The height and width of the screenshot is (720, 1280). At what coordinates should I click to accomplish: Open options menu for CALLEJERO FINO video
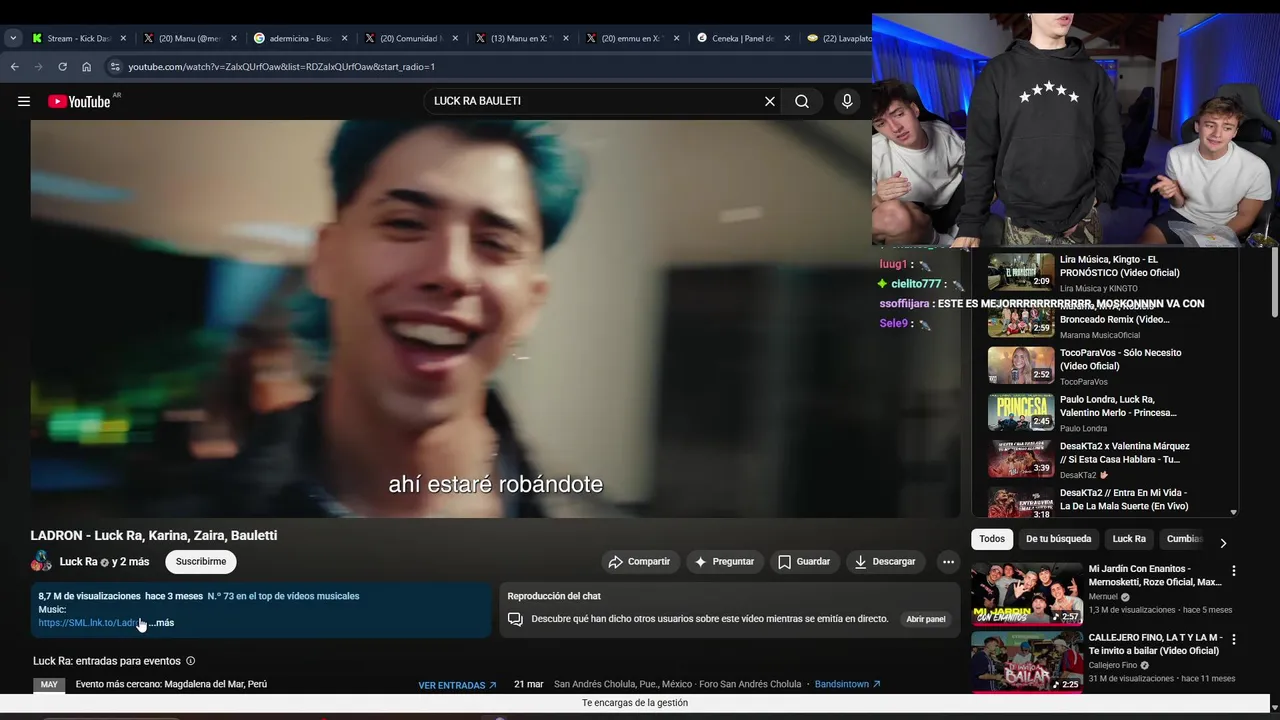click(x=1233, y=639)
